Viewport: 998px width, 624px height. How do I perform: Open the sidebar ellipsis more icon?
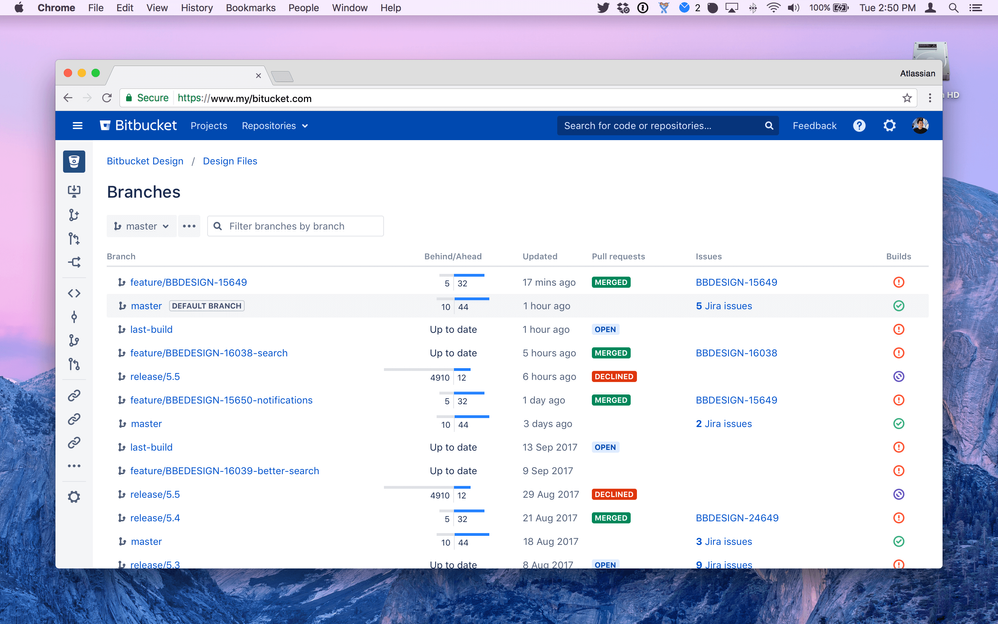74,466
